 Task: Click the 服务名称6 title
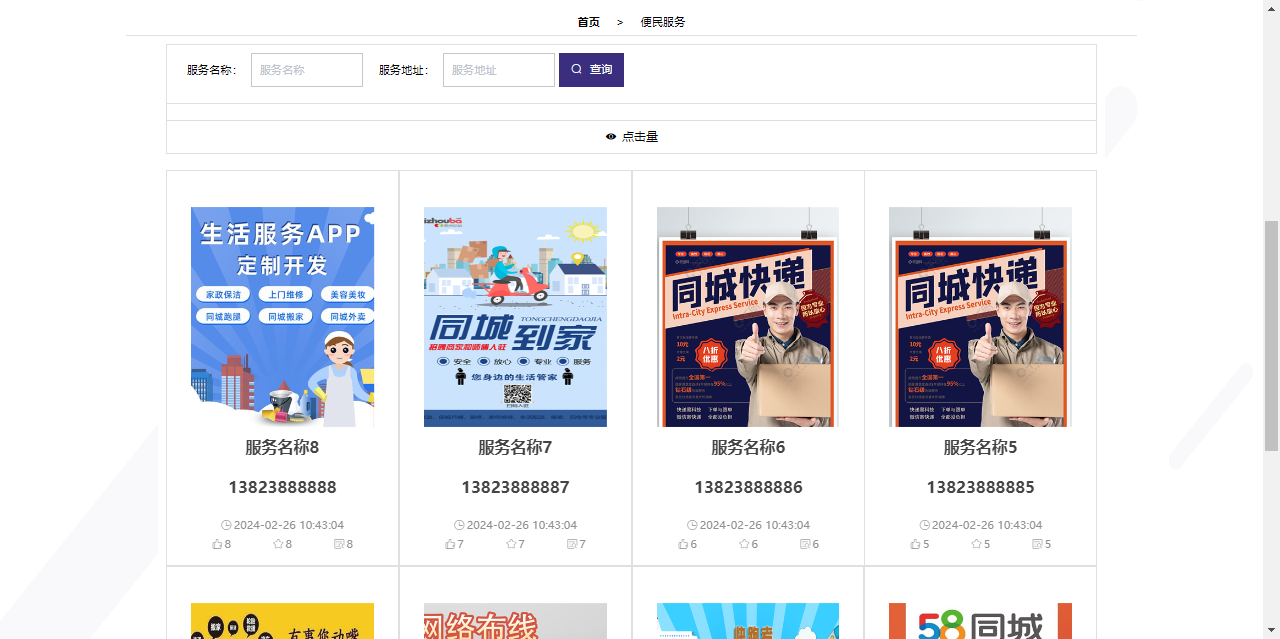click(748, 448)
